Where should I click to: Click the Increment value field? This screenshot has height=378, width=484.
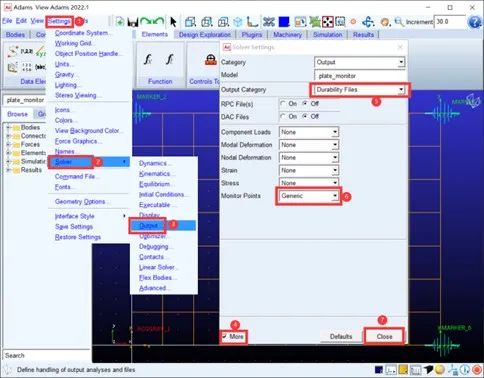(x=449, y=22)
